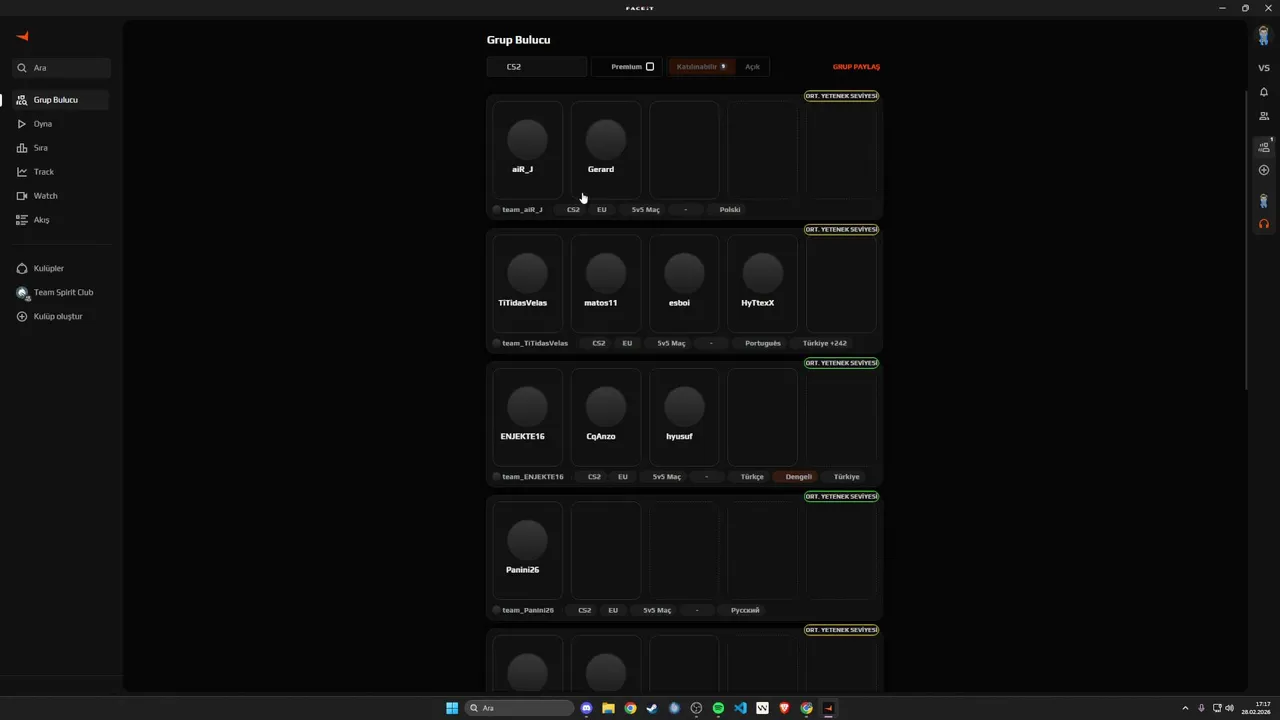Click the Team Spirit Club avatar icon
Screen dimensions: 1280x720
(22, 292)
